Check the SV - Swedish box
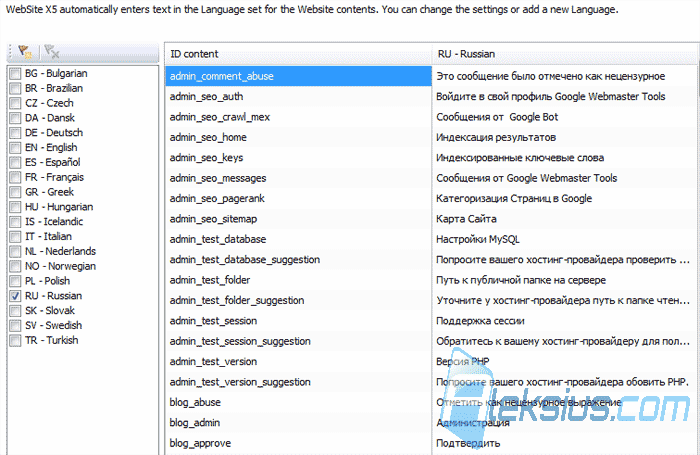 (15, 326)
